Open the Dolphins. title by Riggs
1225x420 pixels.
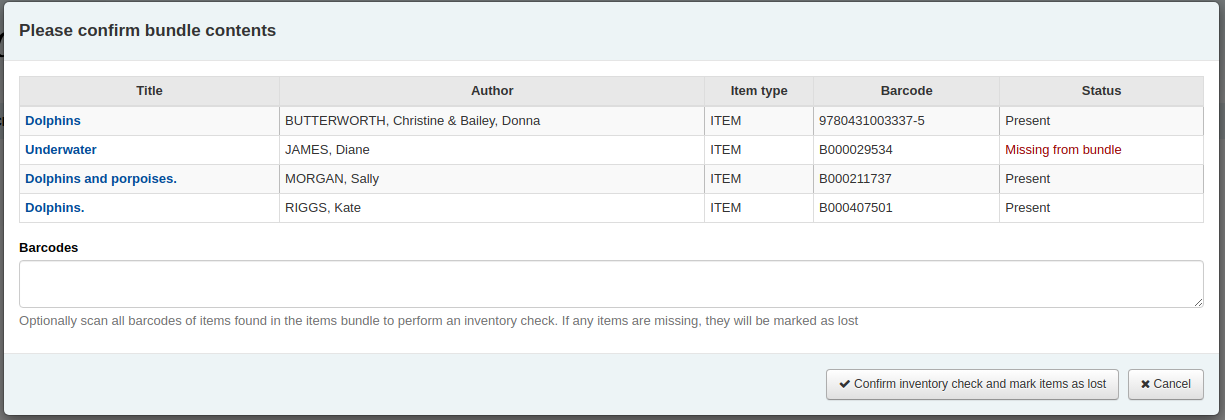[55, 208]
